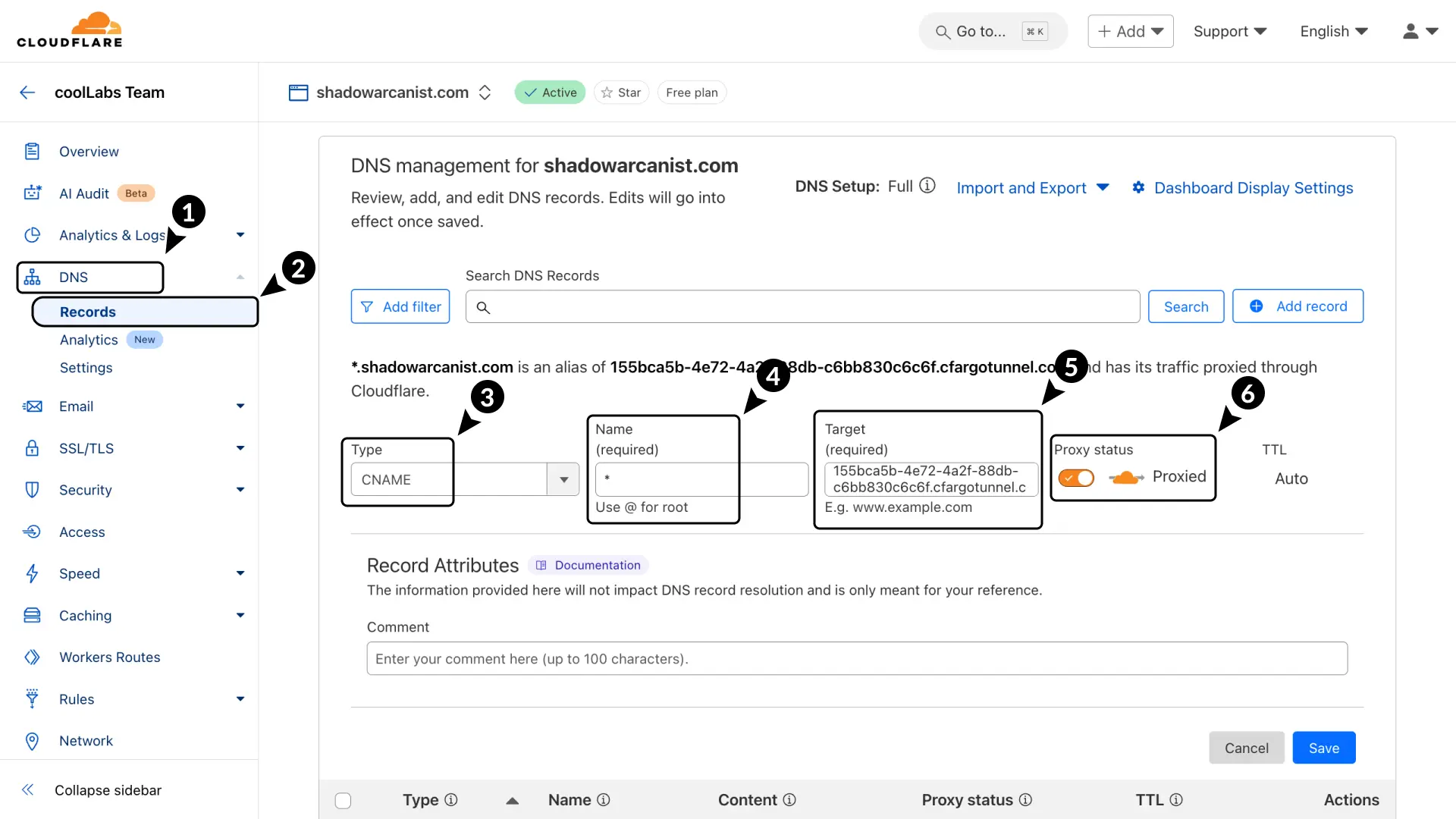Click the Comment input field

tap(857, 658)
